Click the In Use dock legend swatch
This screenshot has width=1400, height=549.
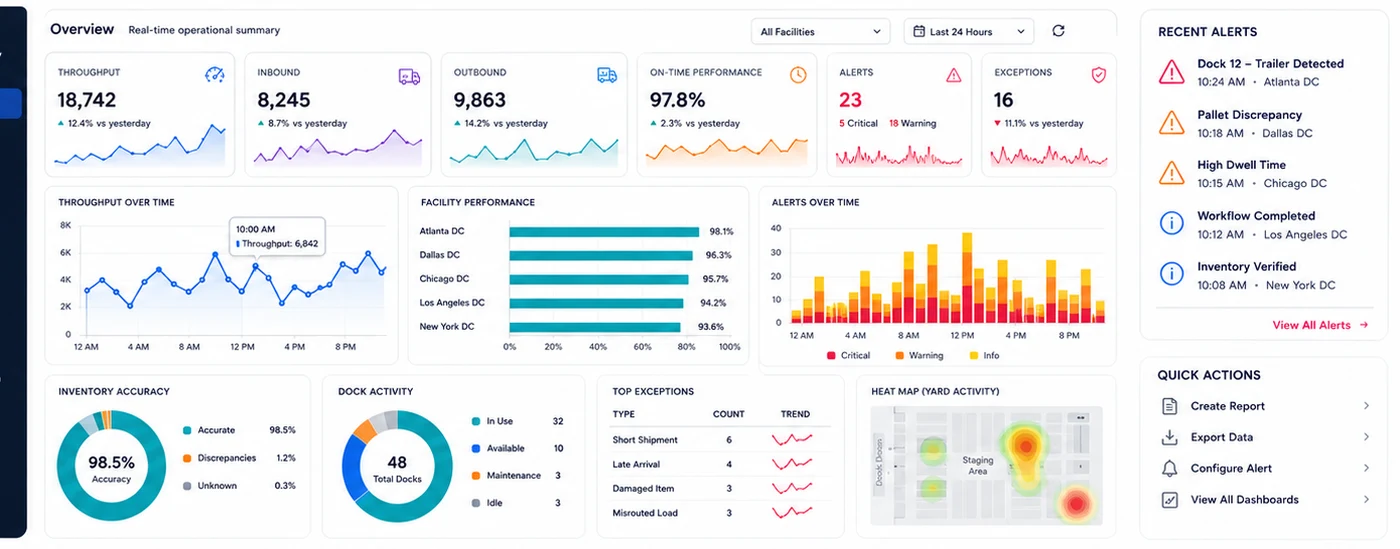point(475,421)
